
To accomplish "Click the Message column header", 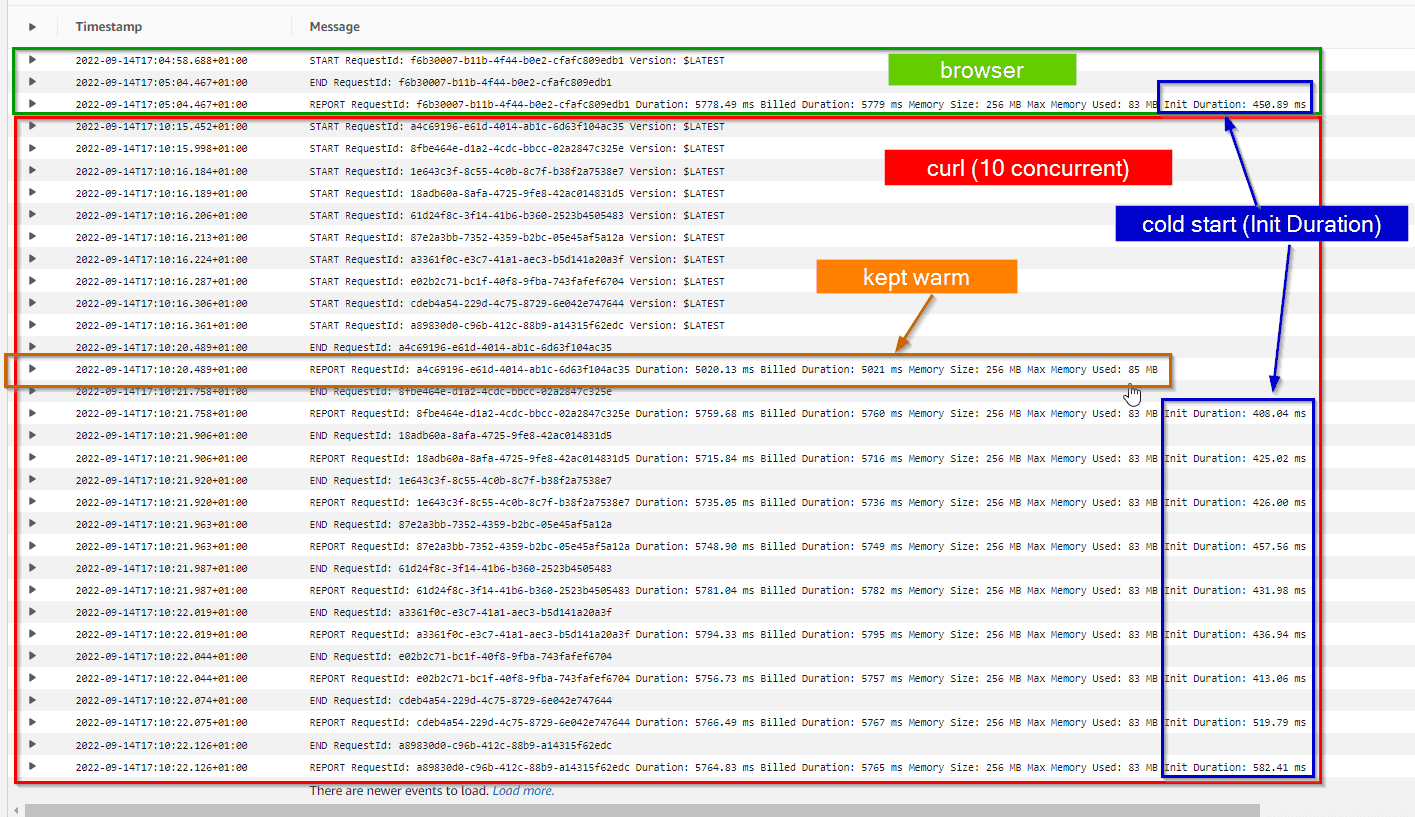I will (334, 27).
